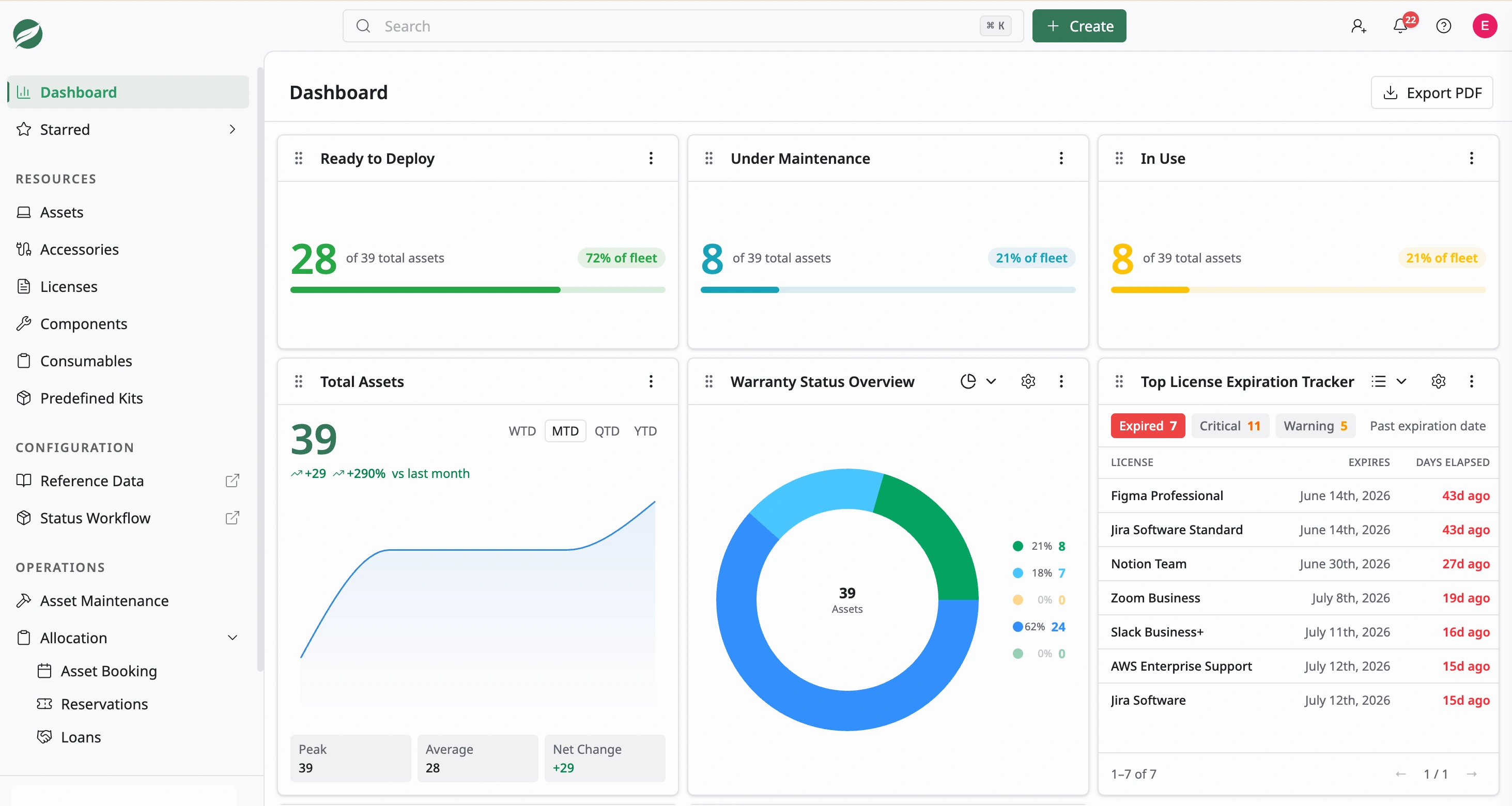
Task: Filter licenses by Expired 7 tab
Action: 1148,426
